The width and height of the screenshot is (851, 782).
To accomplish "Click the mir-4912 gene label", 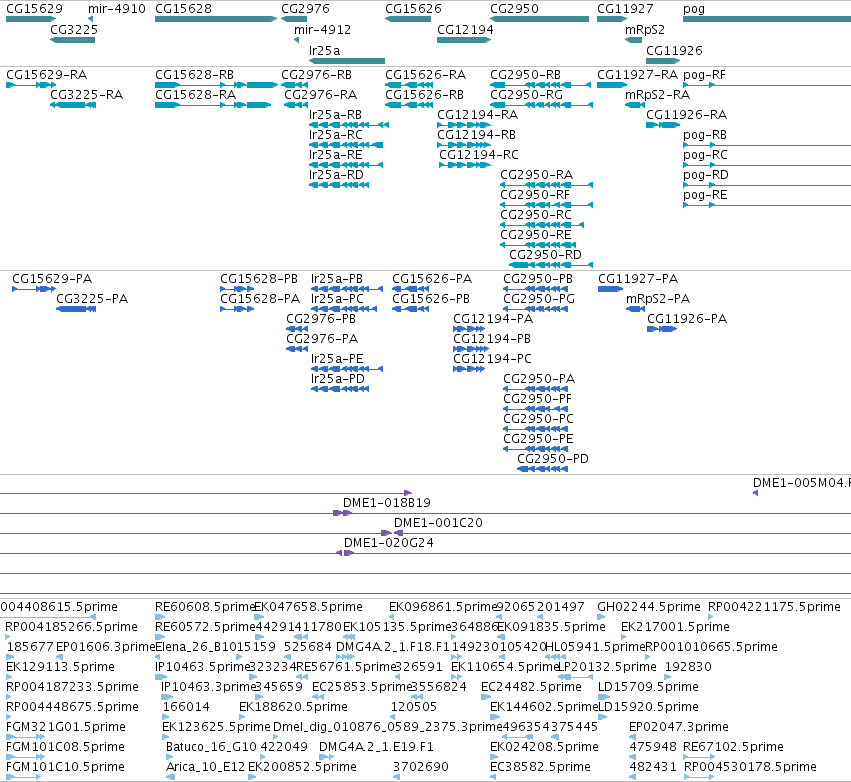I will [322, 29].
